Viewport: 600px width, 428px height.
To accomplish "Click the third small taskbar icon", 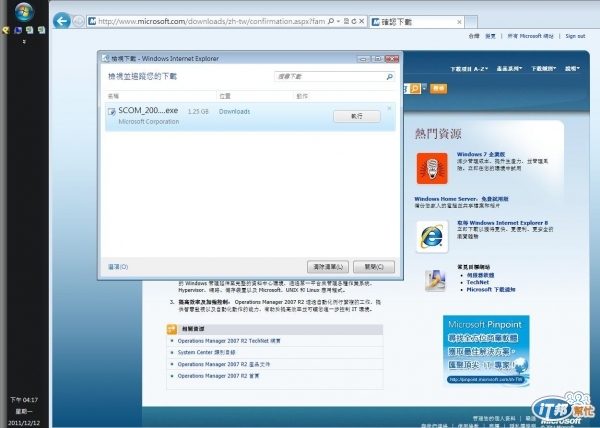I will [x=29, y=30].
